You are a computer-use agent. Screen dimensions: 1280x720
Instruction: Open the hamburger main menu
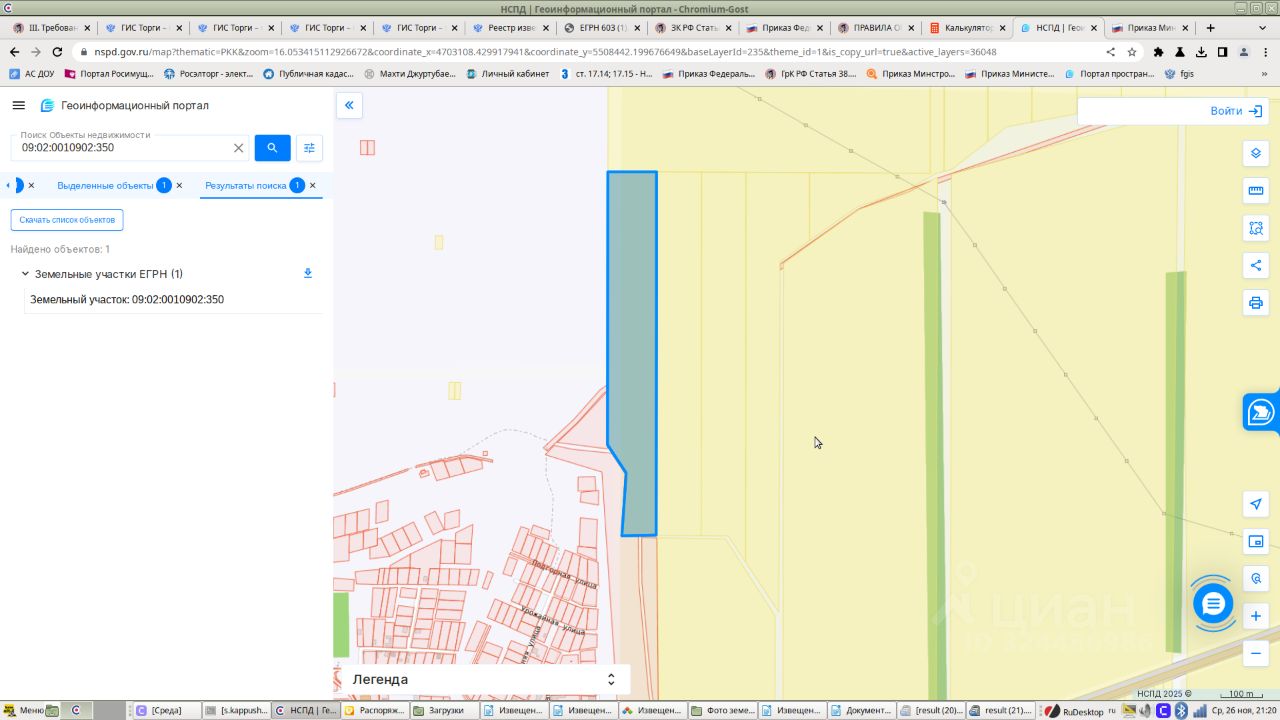(19, 106)
